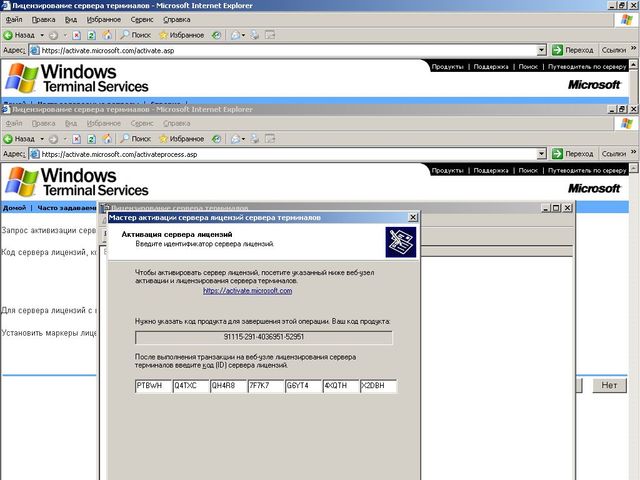Close the activation wizard dialog

pyautogui.click(x=413, y=218)
